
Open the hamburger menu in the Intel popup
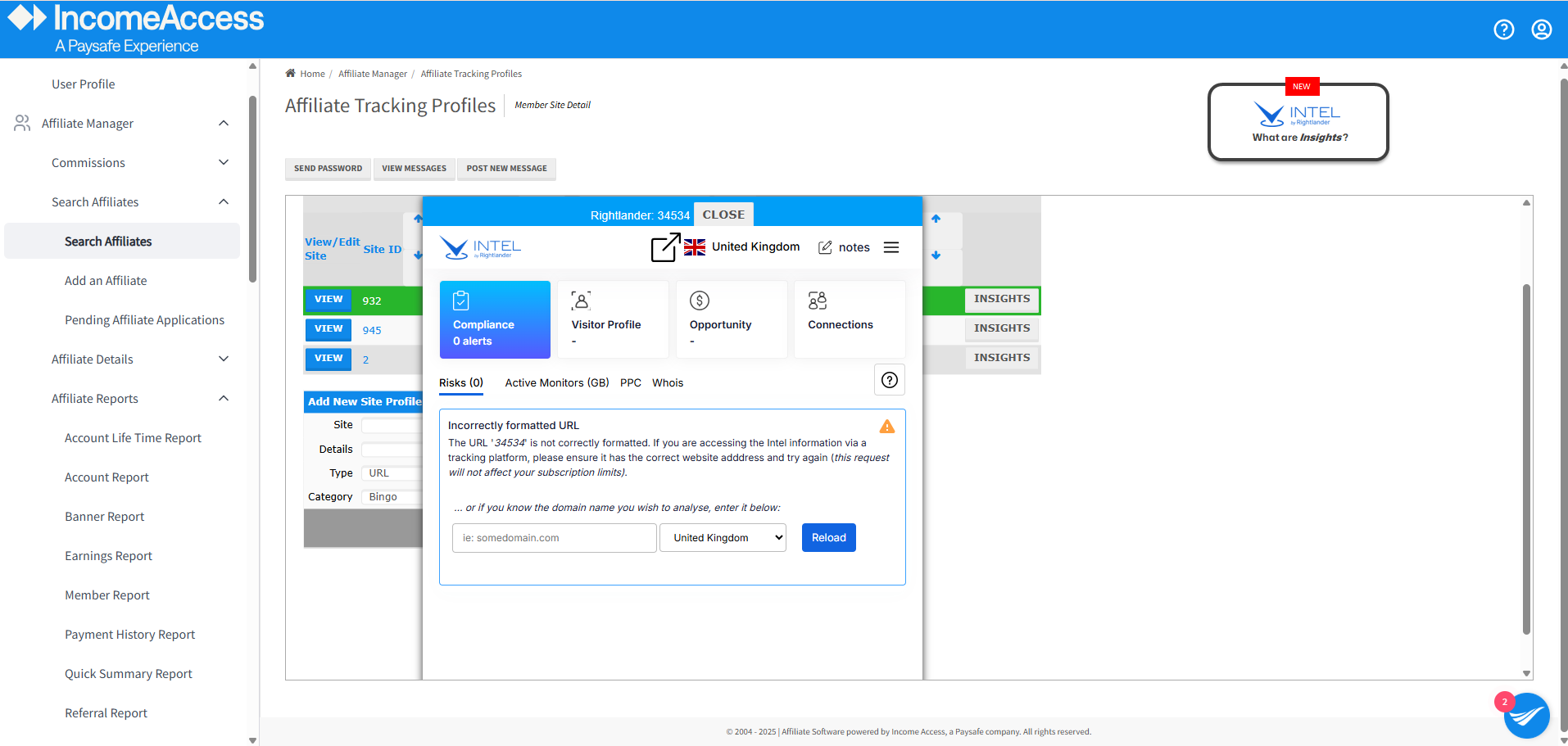pyautogui.click(x=890, y=246)
